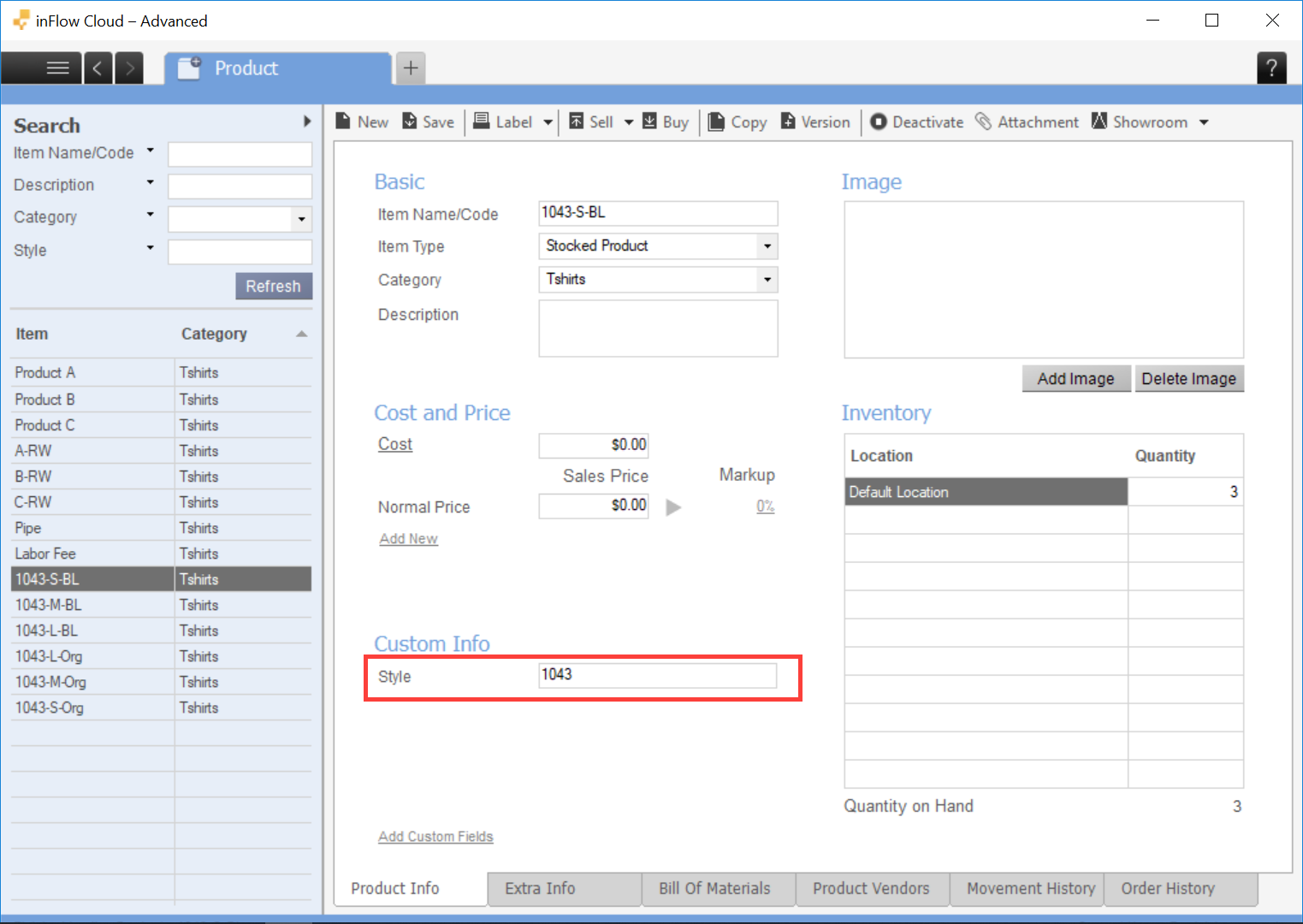Select C-RW in the item list
This screenshot has height=924, width=1303.
click(161, 502)
